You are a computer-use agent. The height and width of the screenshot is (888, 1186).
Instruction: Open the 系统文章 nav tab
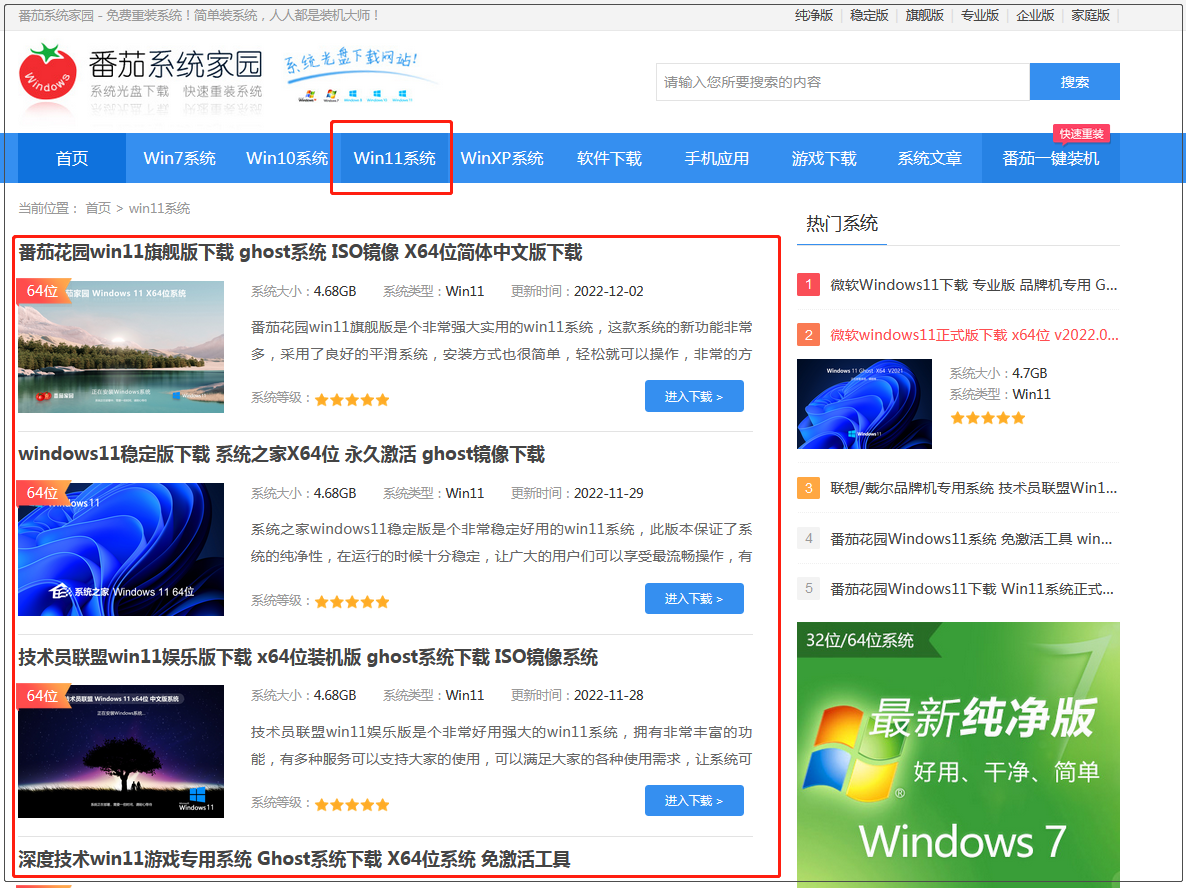point(930,158)
